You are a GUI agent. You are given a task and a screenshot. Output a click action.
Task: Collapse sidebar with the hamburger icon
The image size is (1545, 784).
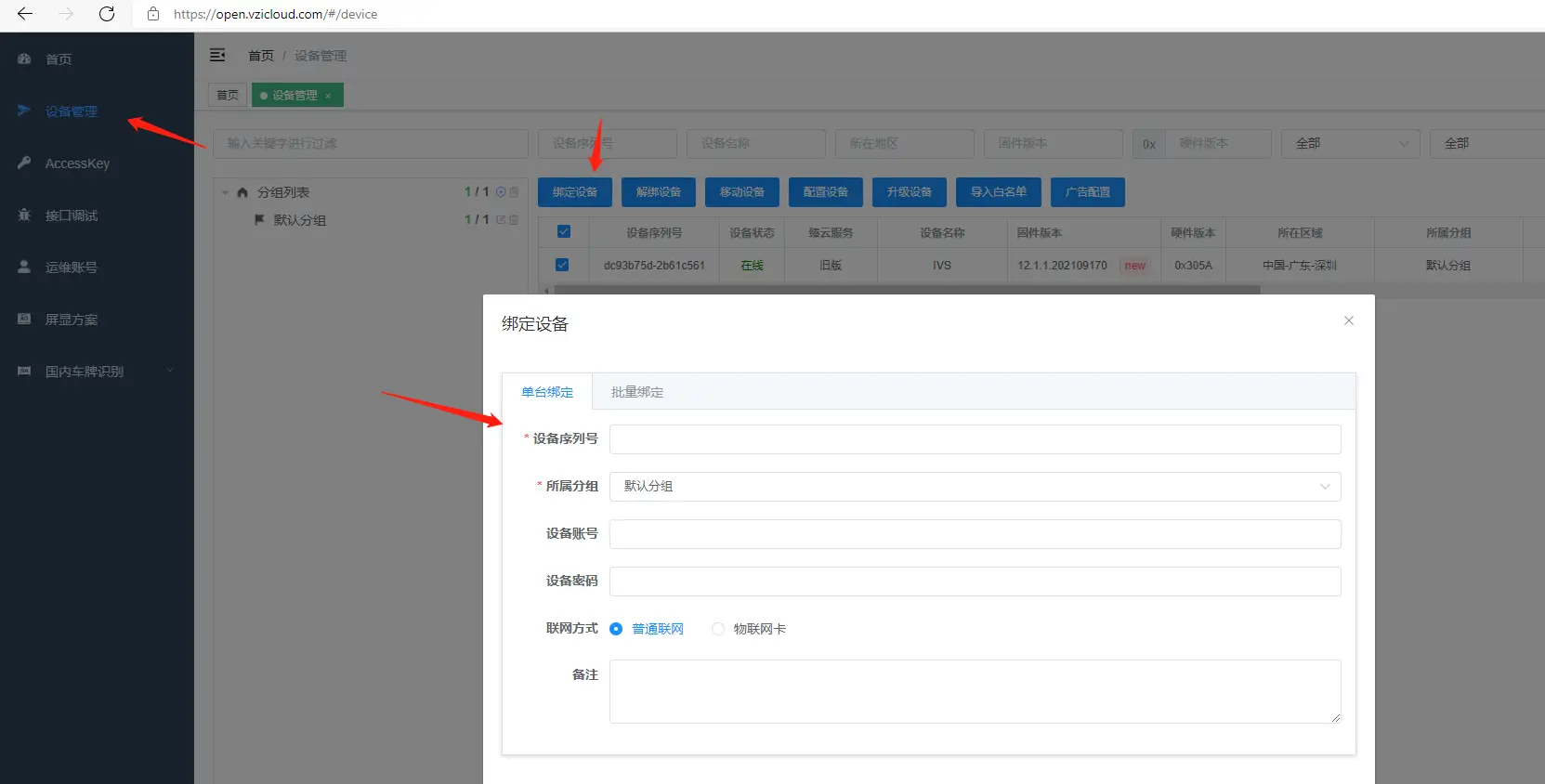217,55
